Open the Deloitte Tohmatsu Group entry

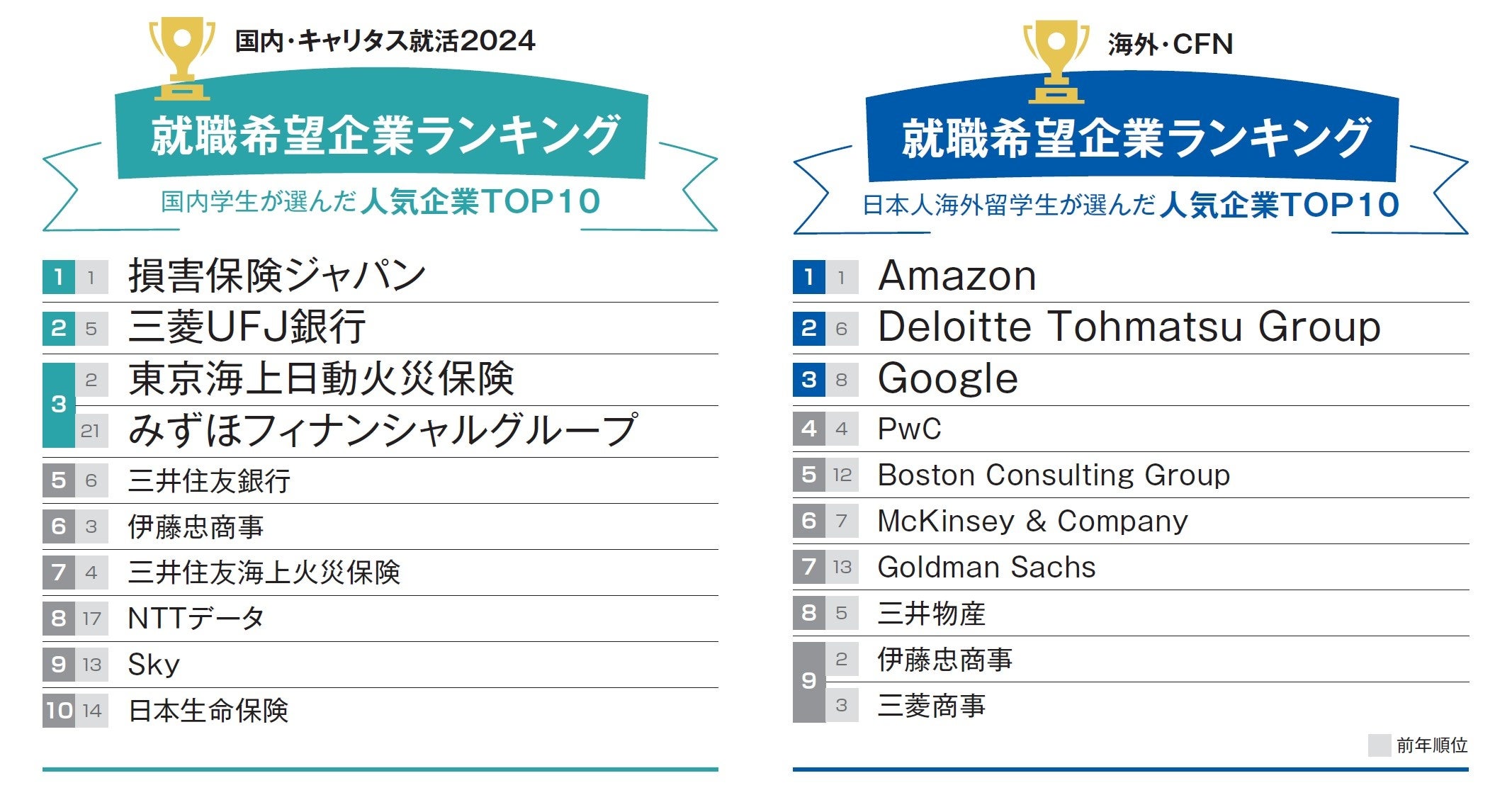pos(1129,327)
